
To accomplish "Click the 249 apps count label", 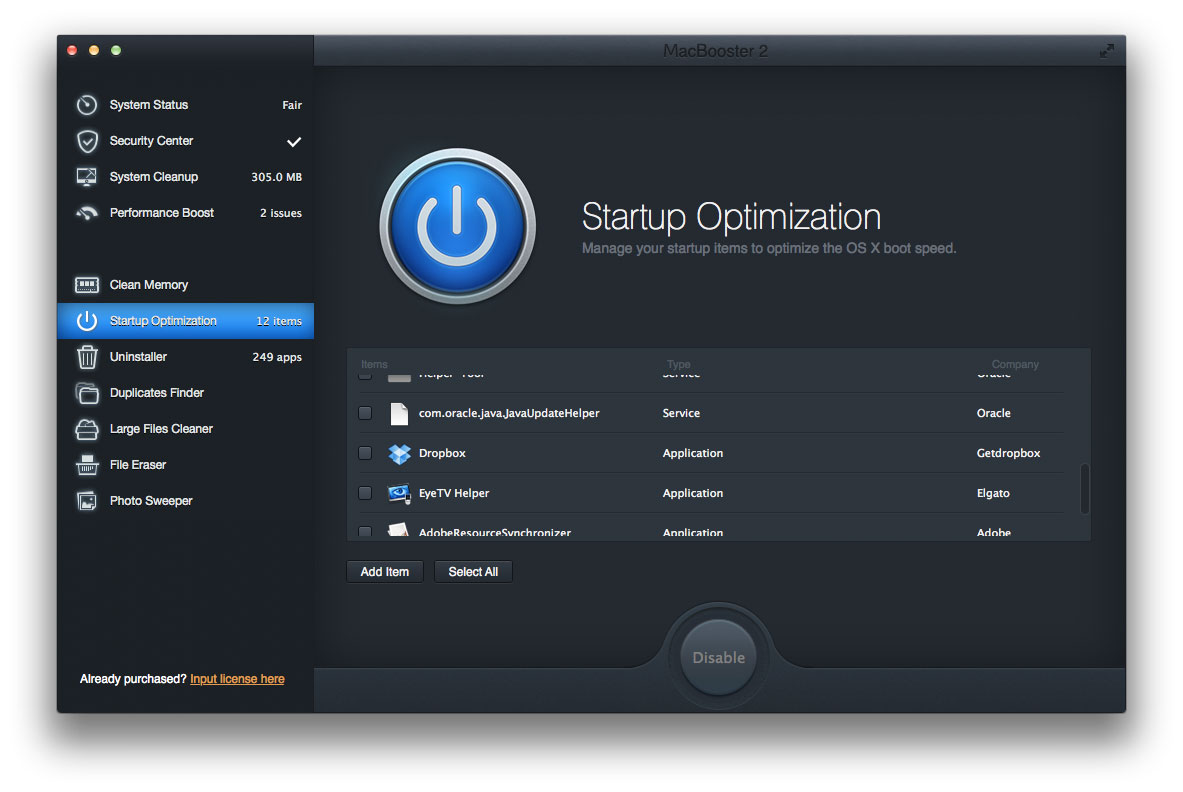I will [277, 357].
